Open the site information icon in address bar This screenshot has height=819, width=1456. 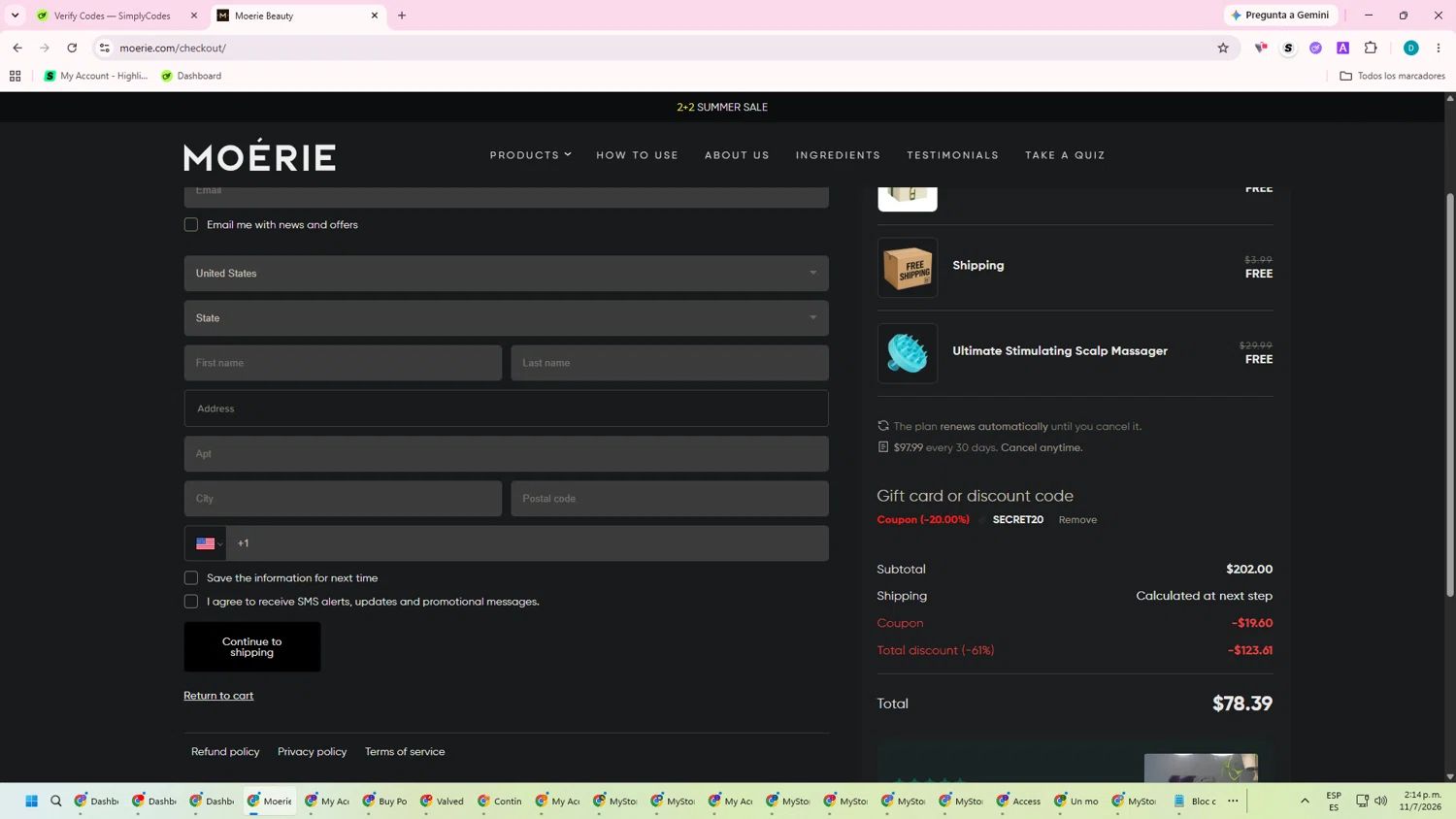[x=105, y=48]
